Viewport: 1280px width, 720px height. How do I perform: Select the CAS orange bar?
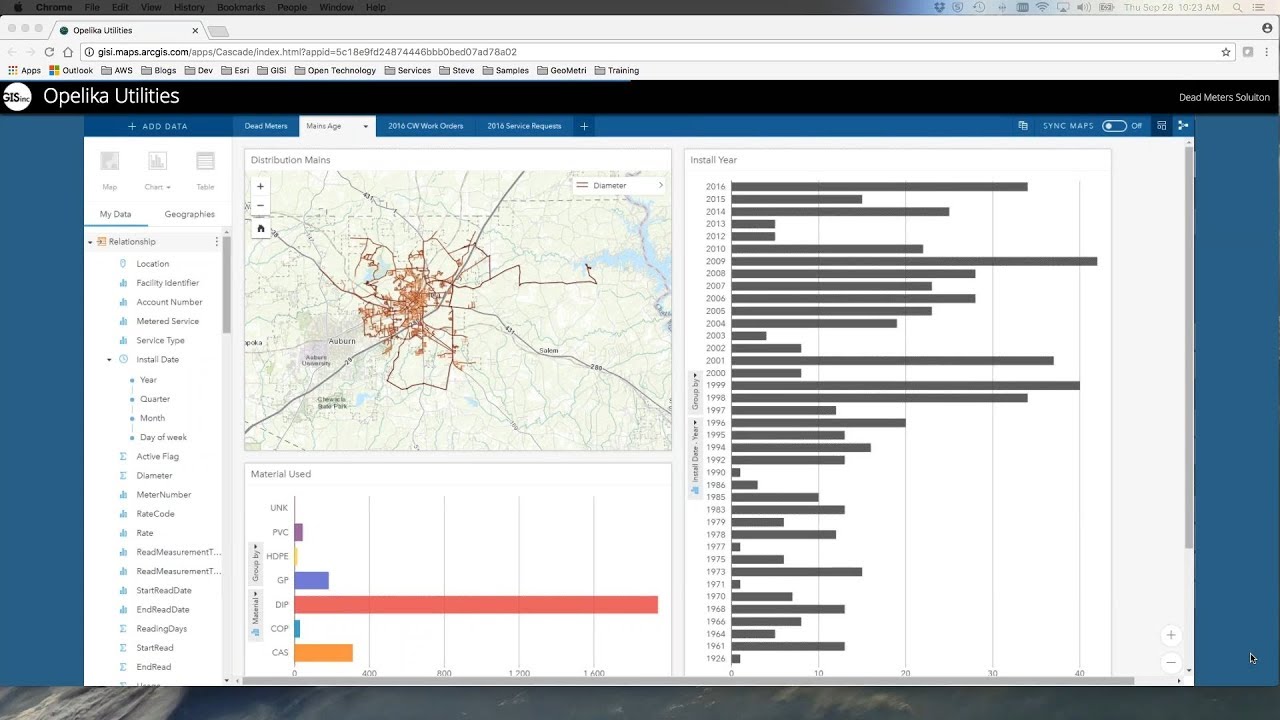pyautogui.click(x=323, y=652)
